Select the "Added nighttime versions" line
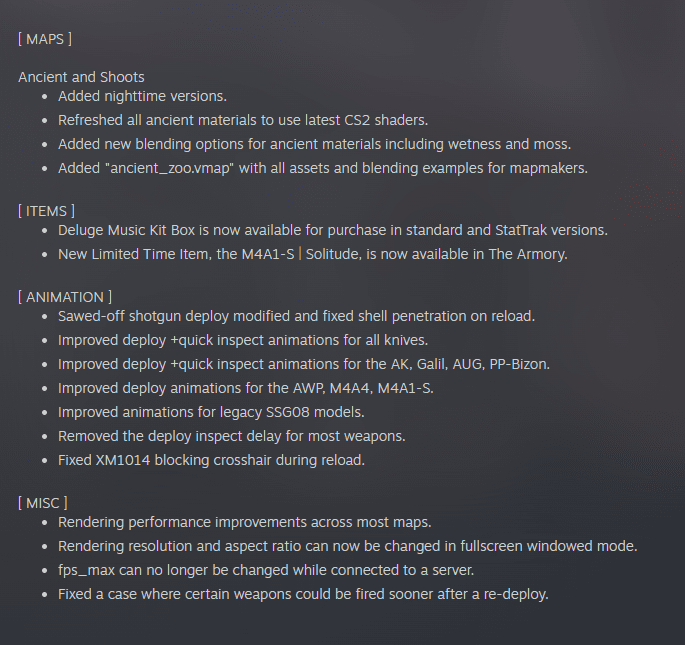This screenshot has height=645, width=685. pos(142,97)
